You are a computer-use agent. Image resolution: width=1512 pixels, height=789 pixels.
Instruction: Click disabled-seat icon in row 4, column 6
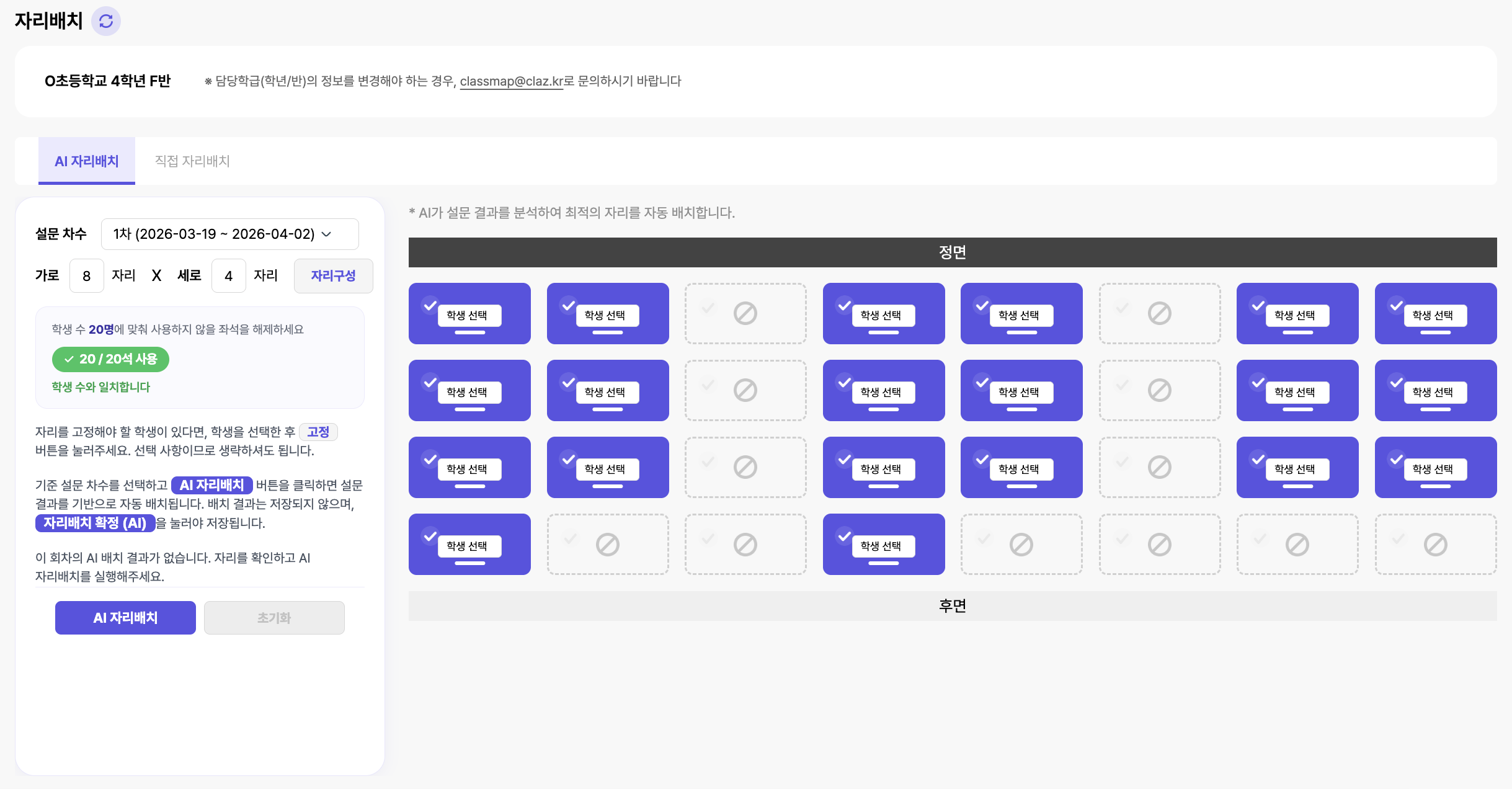tap(1159, 545)
